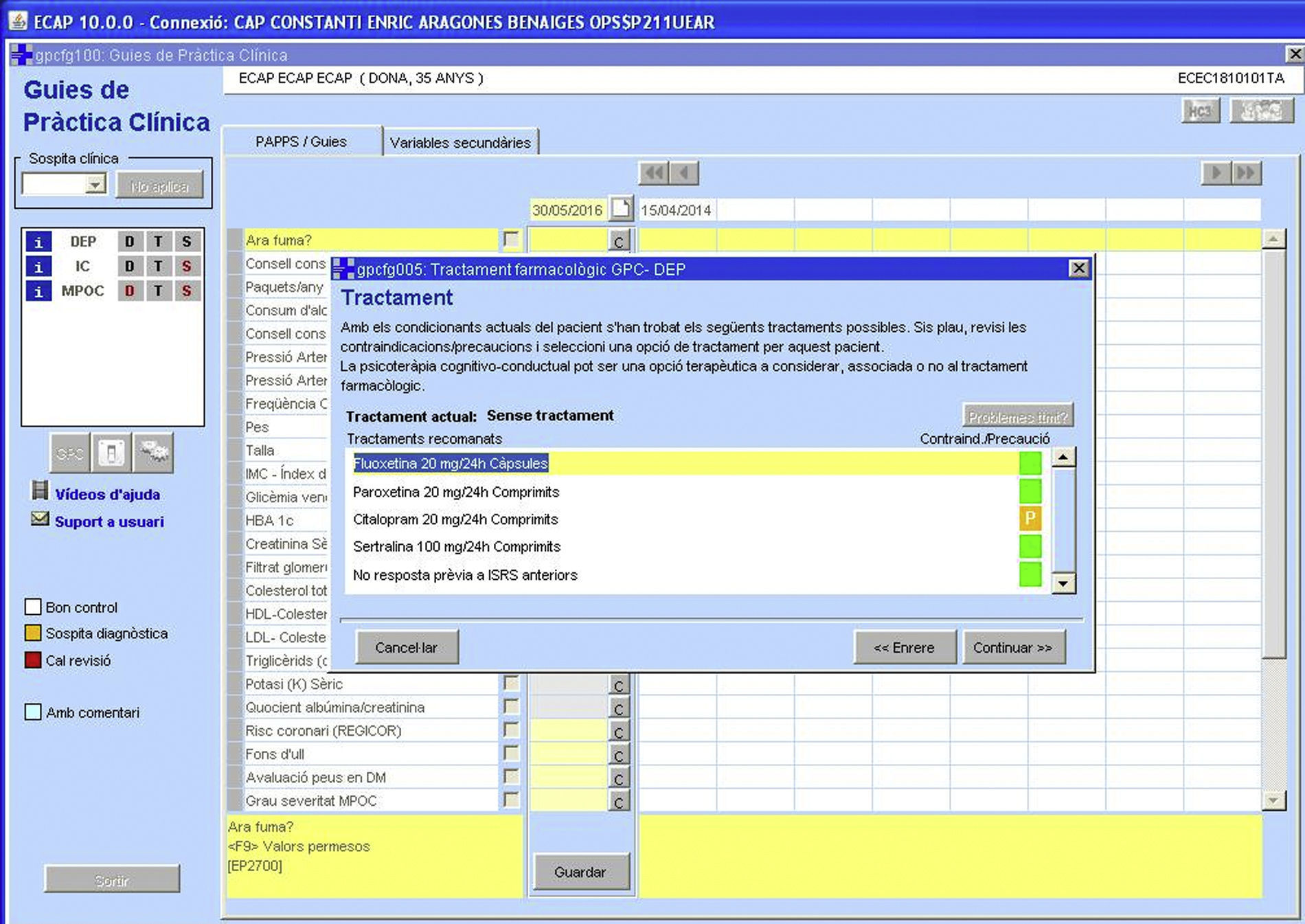The image size is (1305, 924).
Task: Open the Sospita clínica dropdown
Action: coord(95,184)
